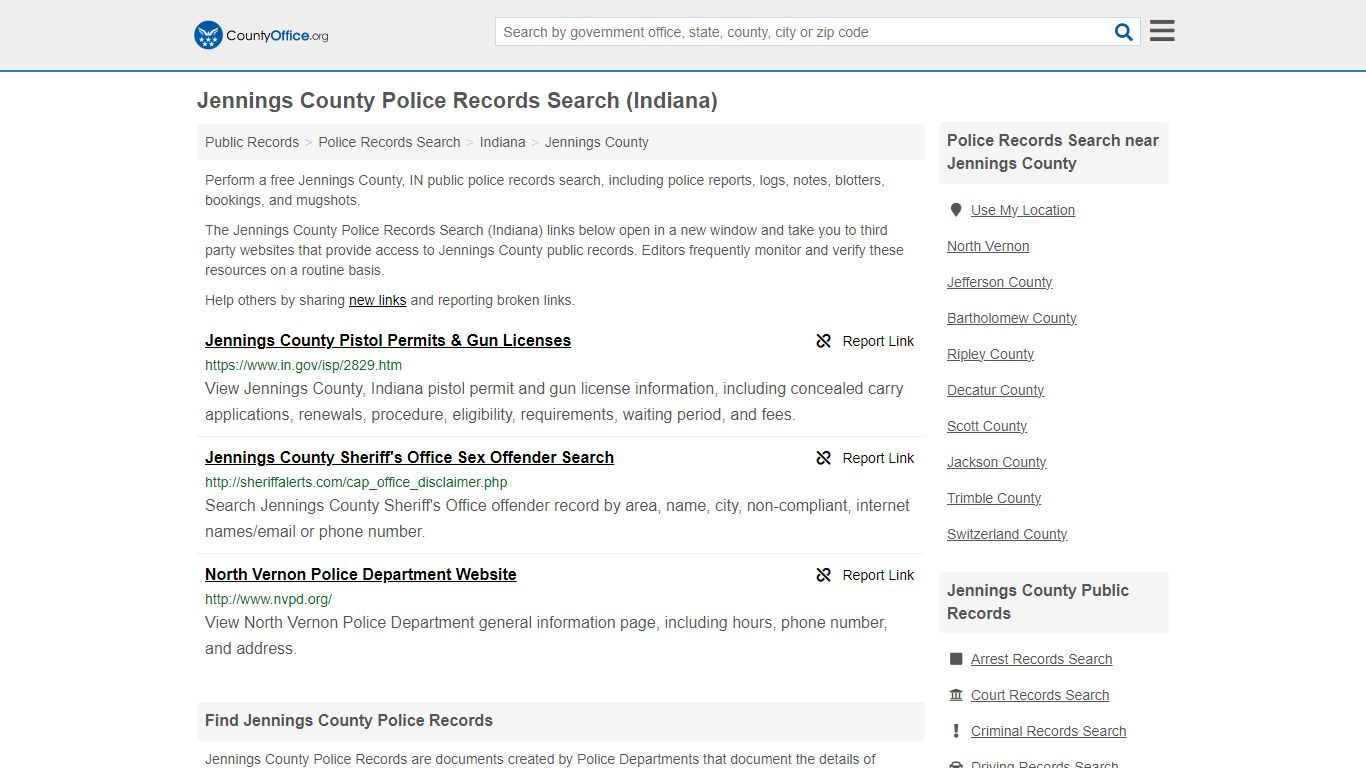Open North Vernon nearby link
Screen dimensions: 1366x768
[988, 246]
